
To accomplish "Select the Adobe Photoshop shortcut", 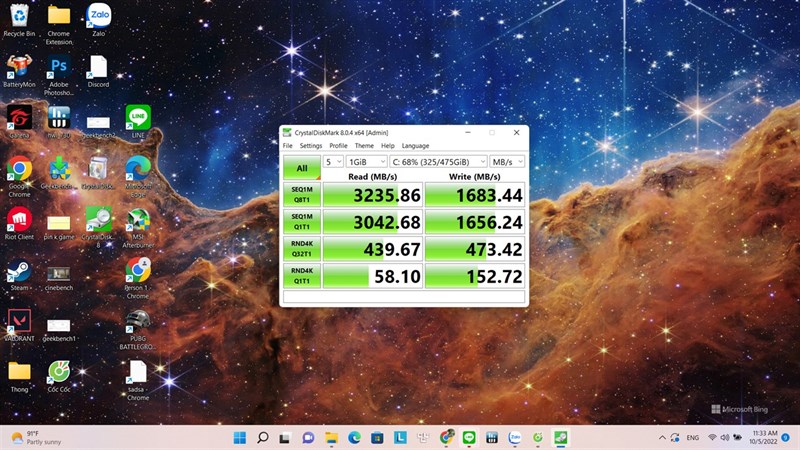I will (59, 75).
